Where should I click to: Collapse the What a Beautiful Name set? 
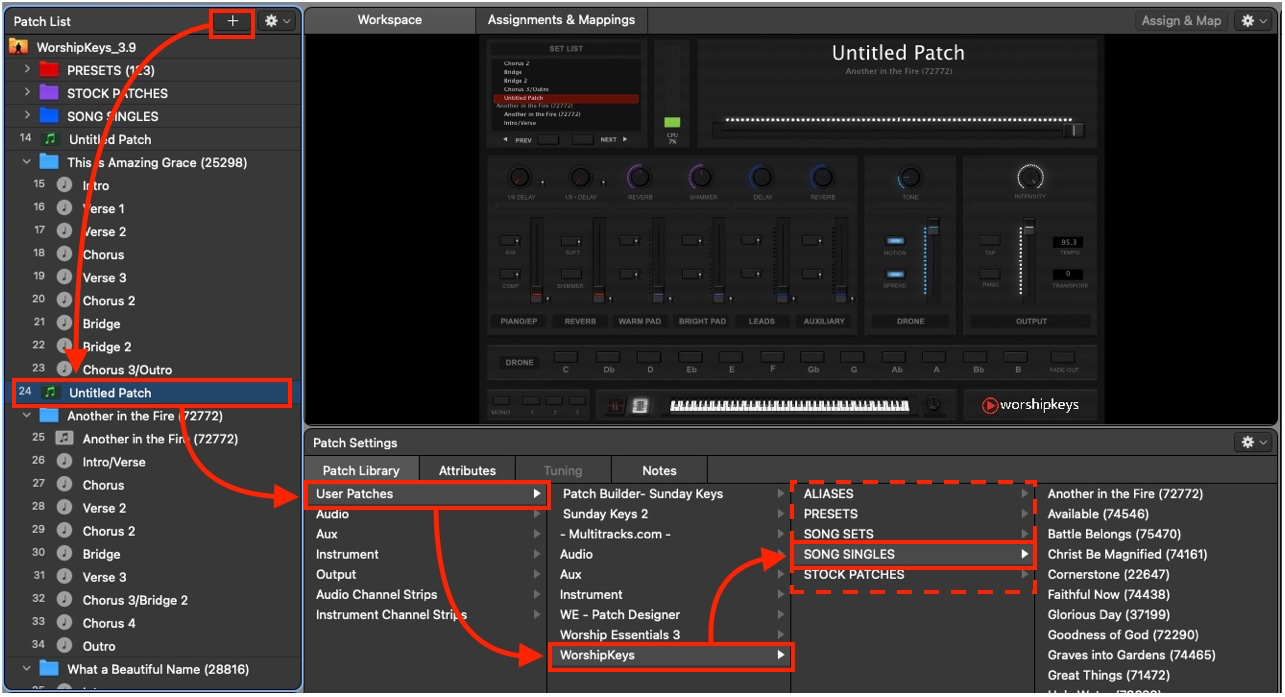coord(28,669)
